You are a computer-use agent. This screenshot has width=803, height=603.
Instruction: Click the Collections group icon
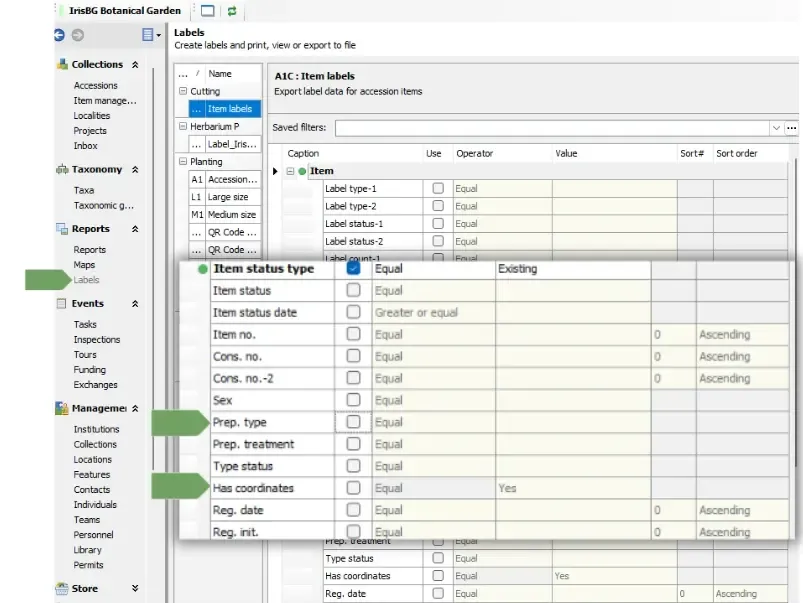[62, 64]
